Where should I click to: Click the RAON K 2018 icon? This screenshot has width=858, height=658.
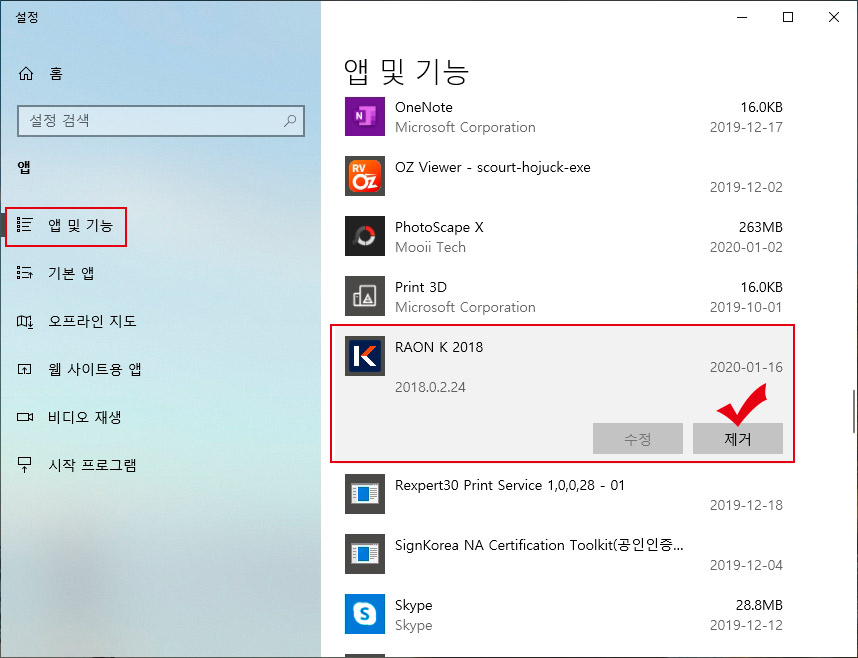pyautogui.click(x=365, y=356)
